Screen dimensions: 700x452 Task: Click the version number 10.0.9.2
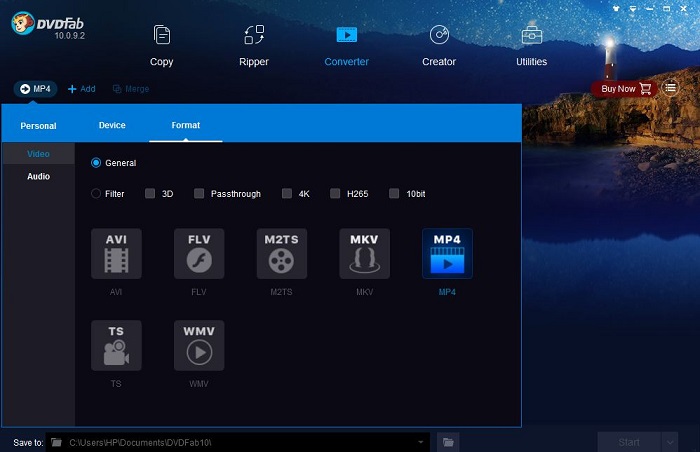70,36
